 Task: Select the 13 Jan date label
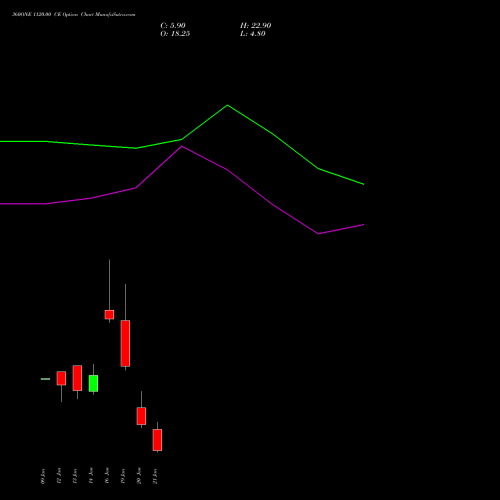pyautogui.click(x=75, y=476)
